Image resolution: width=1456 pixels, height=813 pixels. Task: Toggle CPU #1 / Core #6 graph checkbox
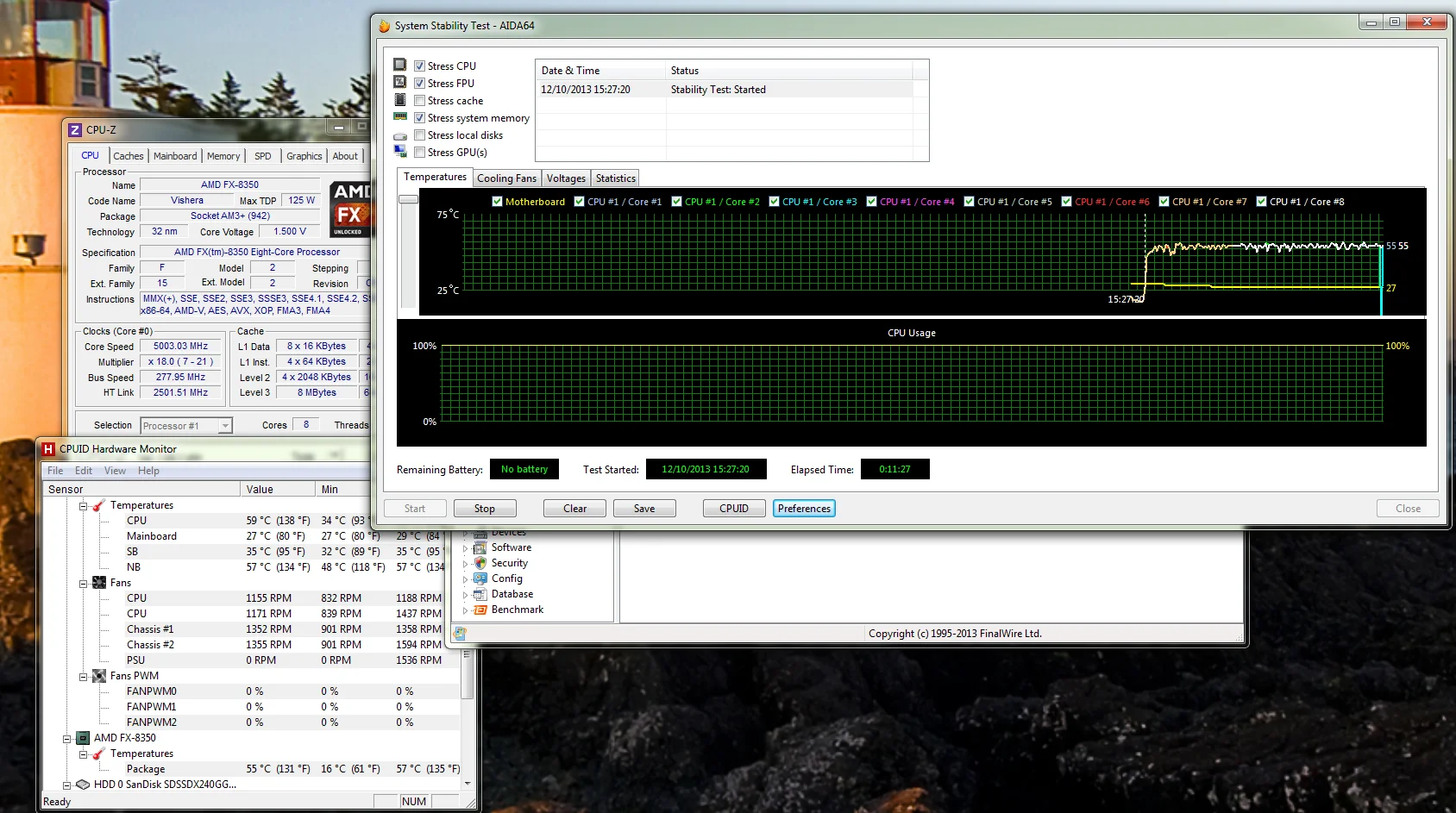(1066, 201)
